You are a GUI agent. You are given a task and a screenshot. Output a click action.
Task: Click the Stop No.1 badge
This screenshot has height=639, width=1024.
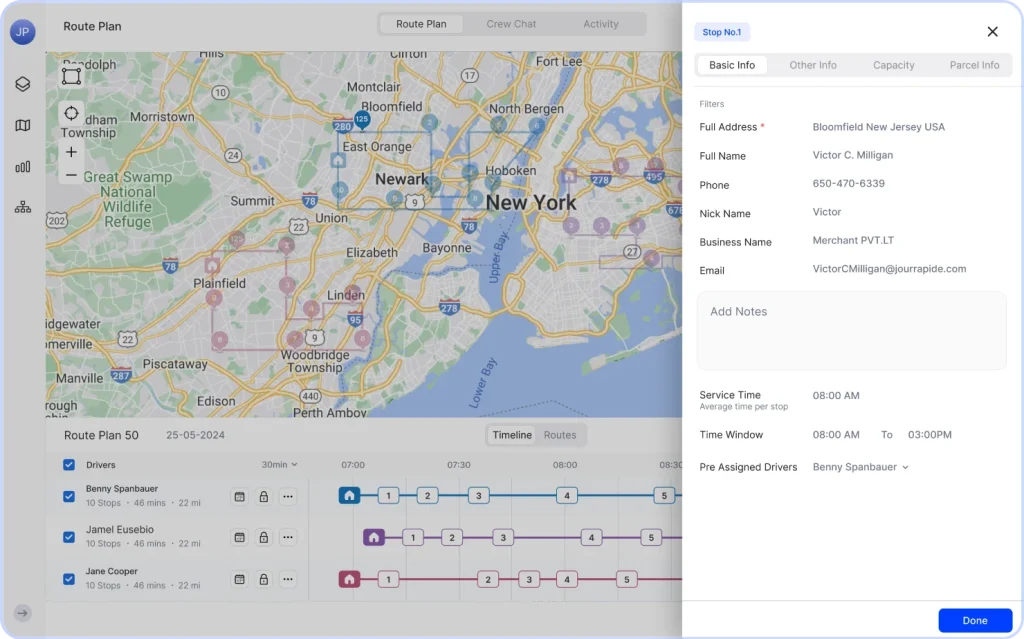[x=722, y=32]
